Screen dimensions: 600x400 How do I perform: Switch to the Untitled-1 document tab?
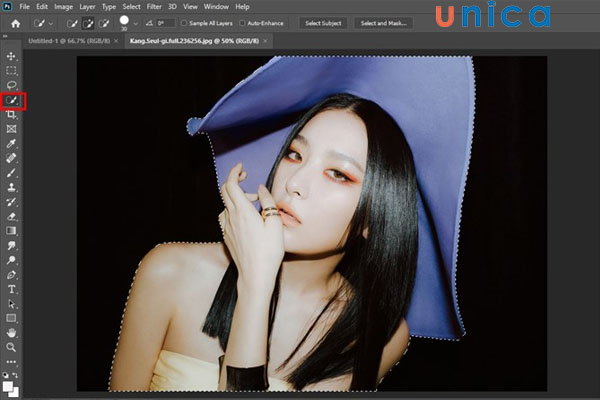point(69,41)
